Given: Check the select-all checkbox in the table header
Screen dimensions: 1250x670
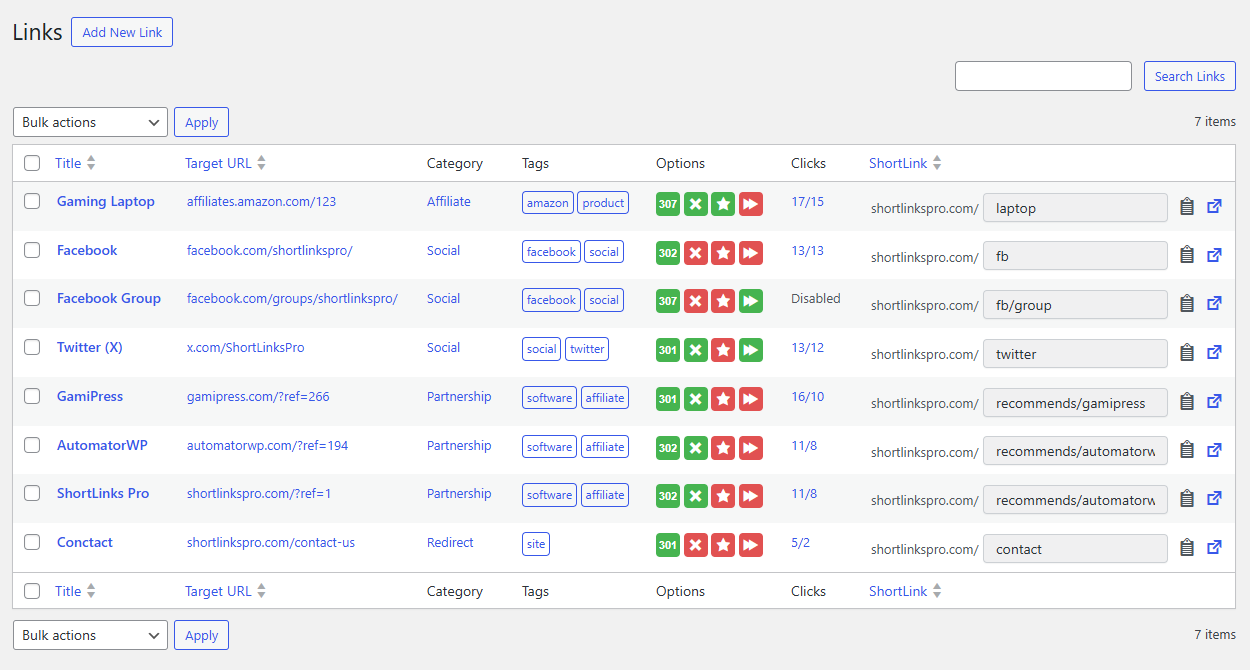Looking at the screenshot, I should (x=31, y=162).
